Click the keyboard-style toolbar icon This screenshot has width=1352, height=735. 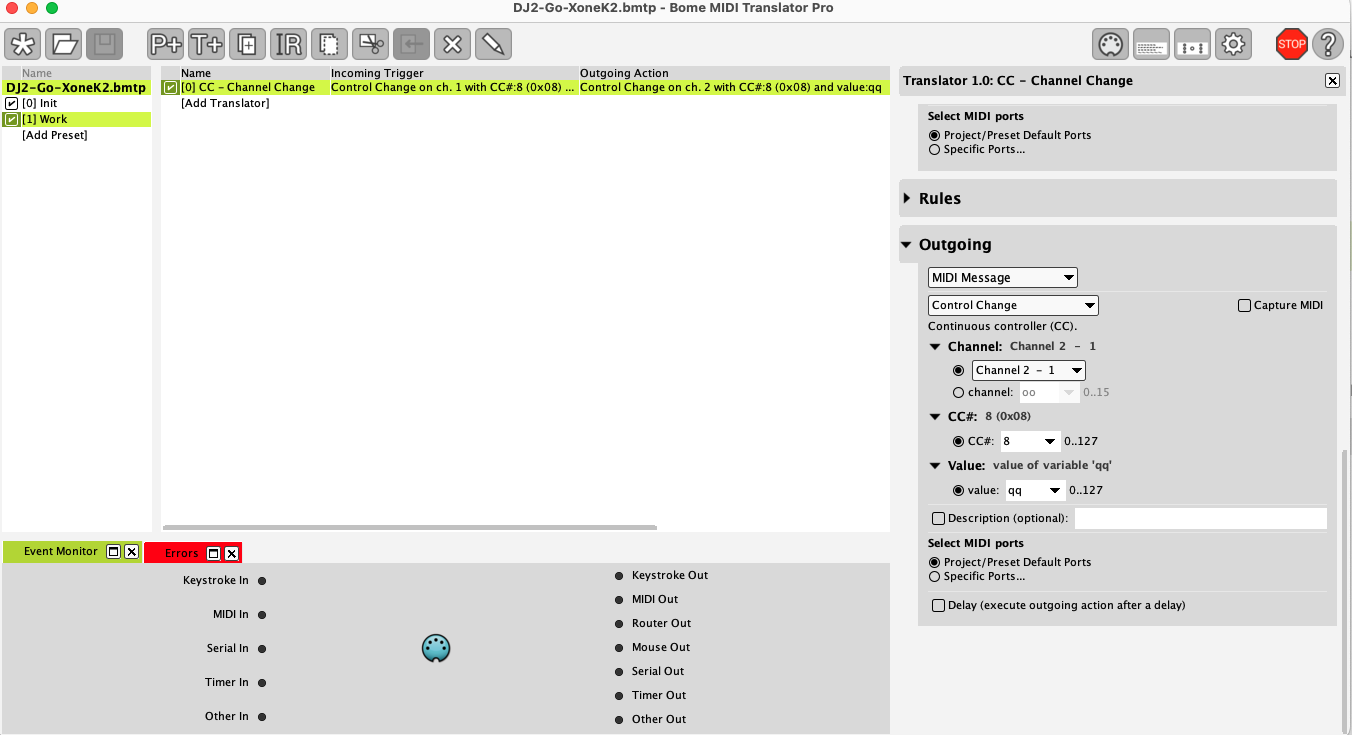click(x=1151, y=44)
